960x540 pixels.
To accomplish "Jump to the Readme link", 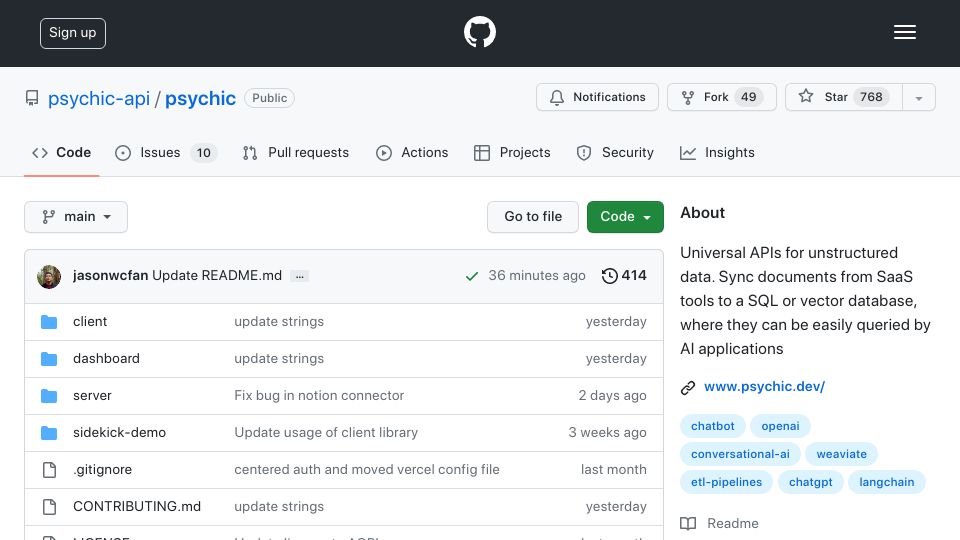I will pyautogui.click(x=719, y=523).
